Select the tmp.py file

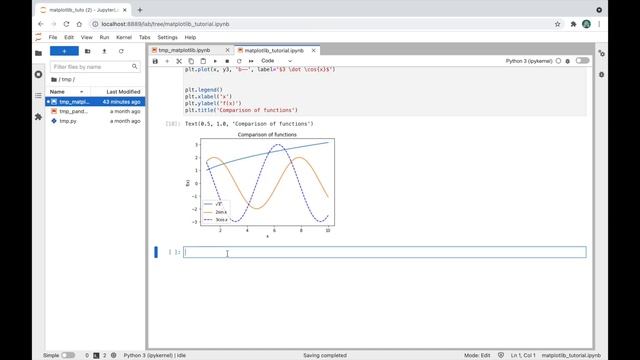(95, 121)
